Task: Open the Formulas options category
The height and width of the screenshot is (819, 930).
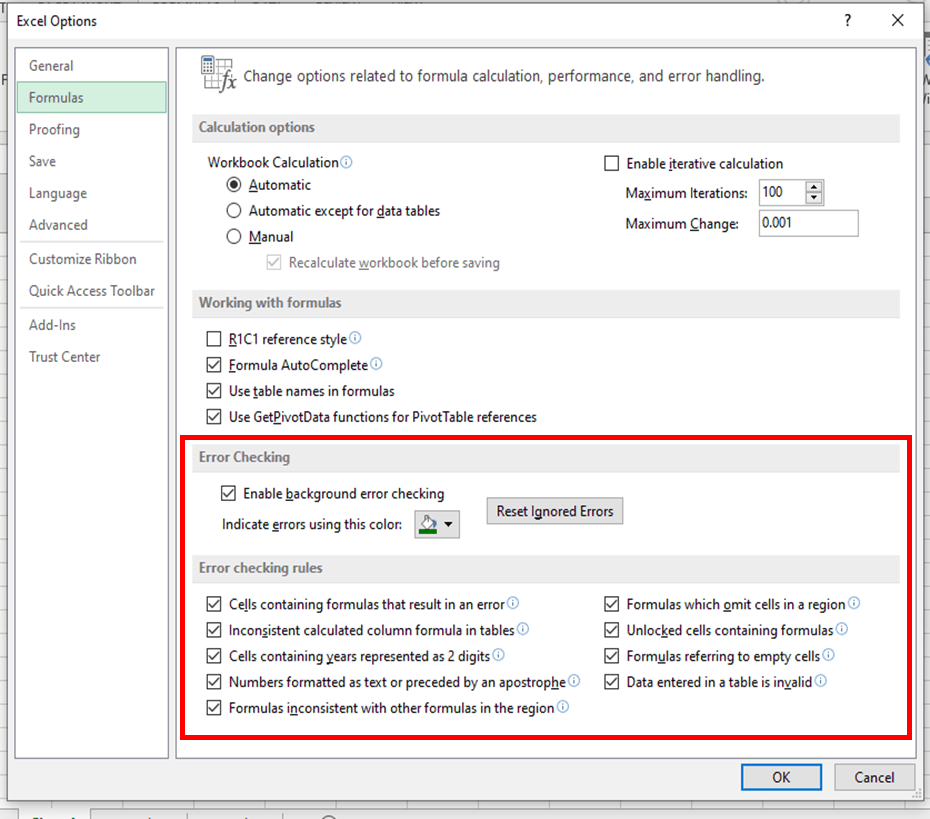Action: (x=91, y=97)
